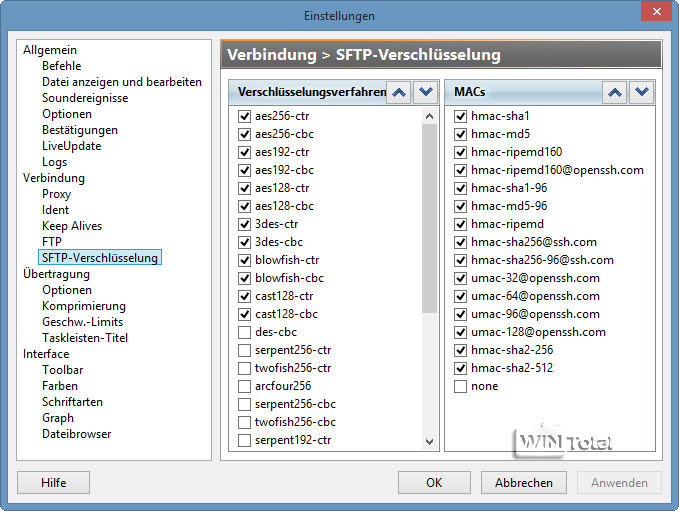Select Verbindung category in tree
679x511 pixels.
[x=54, y=178]
